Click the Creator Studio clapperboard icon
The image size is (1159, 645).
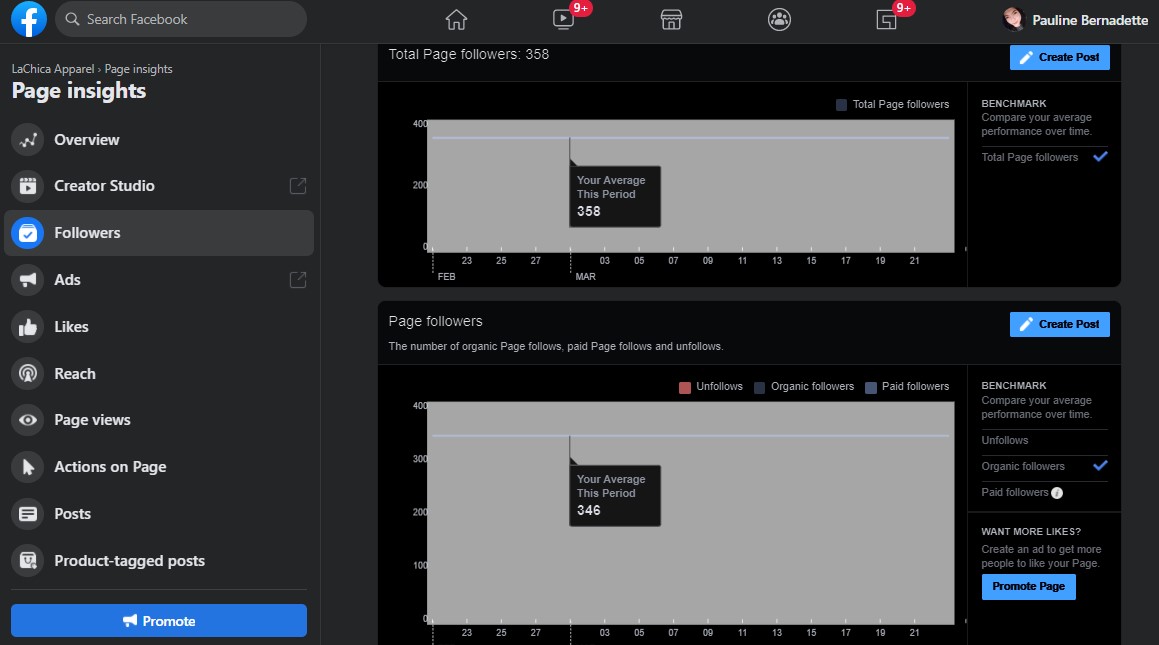[27, 186]
